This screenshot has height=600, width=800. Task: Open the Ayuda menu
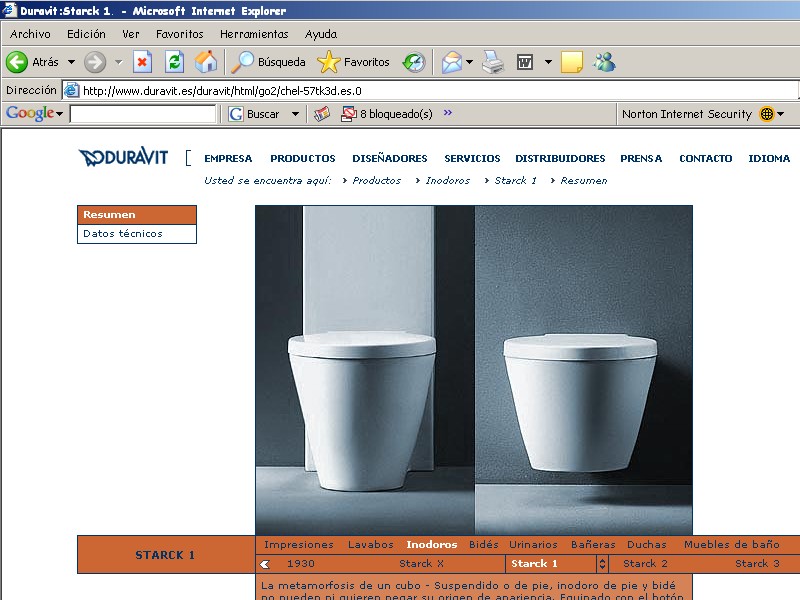pyautogui.click(x=321, y=34)
